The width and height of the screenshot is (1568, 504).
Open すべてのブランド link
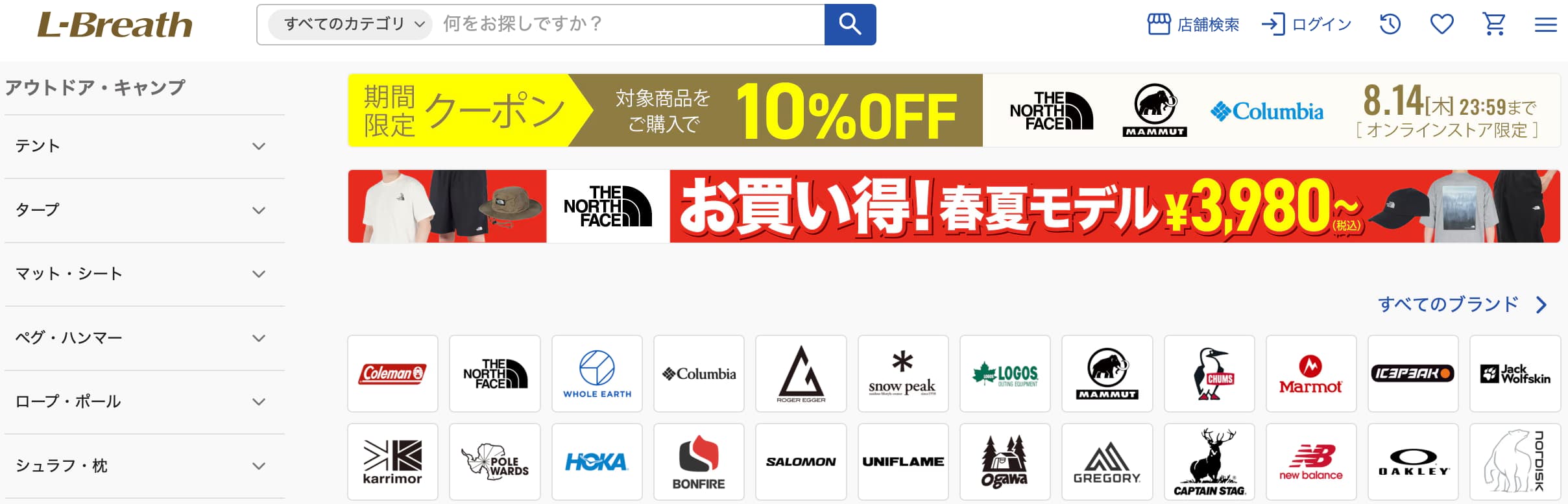[1462, 304]
